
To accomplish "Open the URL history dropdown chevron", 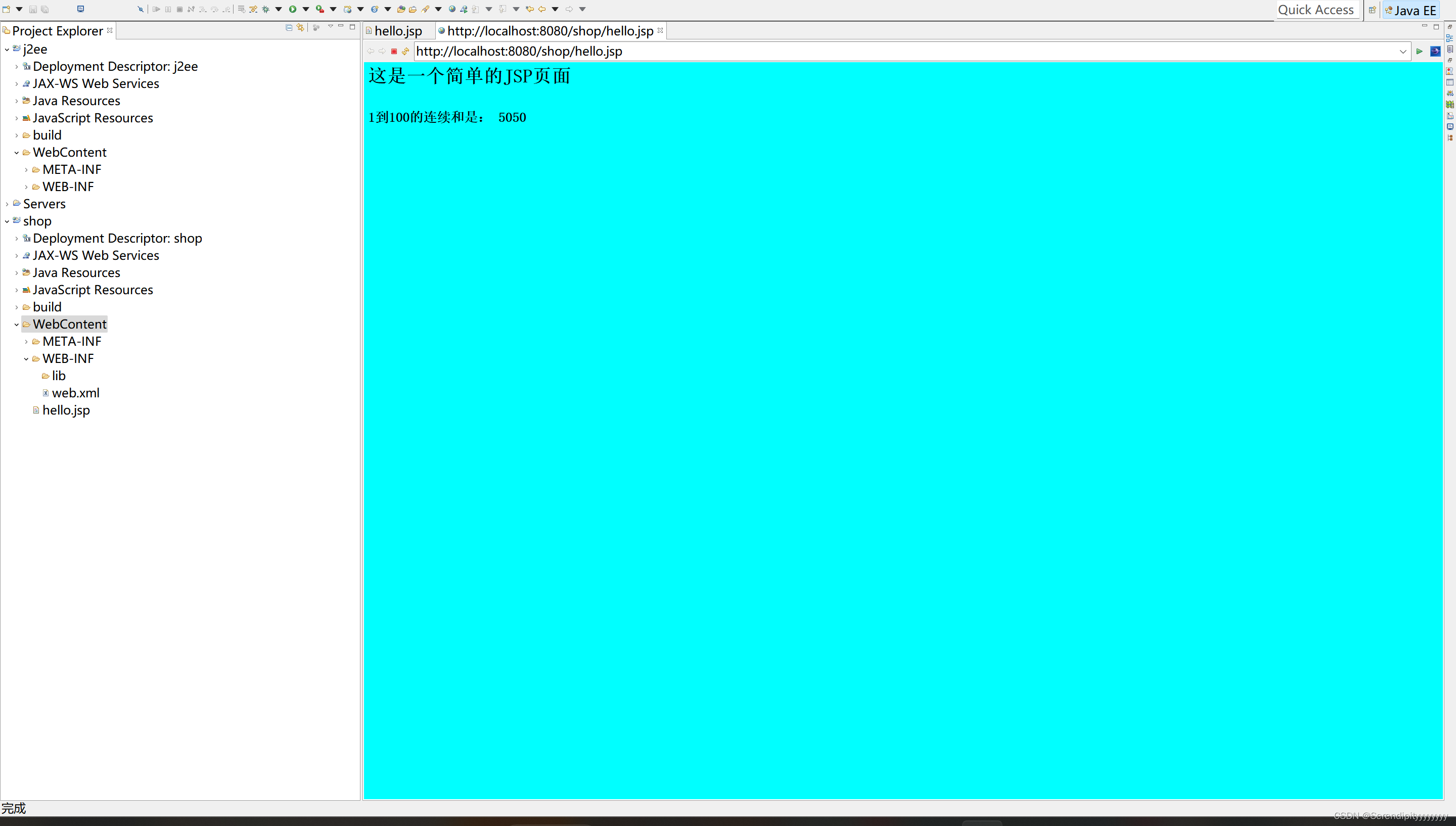I will pyautogui.click(x=1403, y=52).
